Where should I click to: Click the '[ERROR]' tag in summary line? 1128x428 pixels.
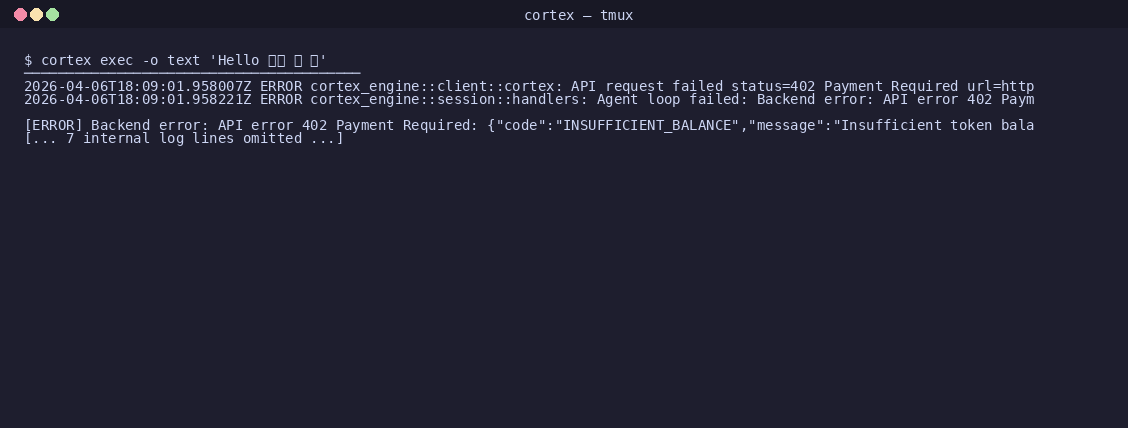coord(53,125)
